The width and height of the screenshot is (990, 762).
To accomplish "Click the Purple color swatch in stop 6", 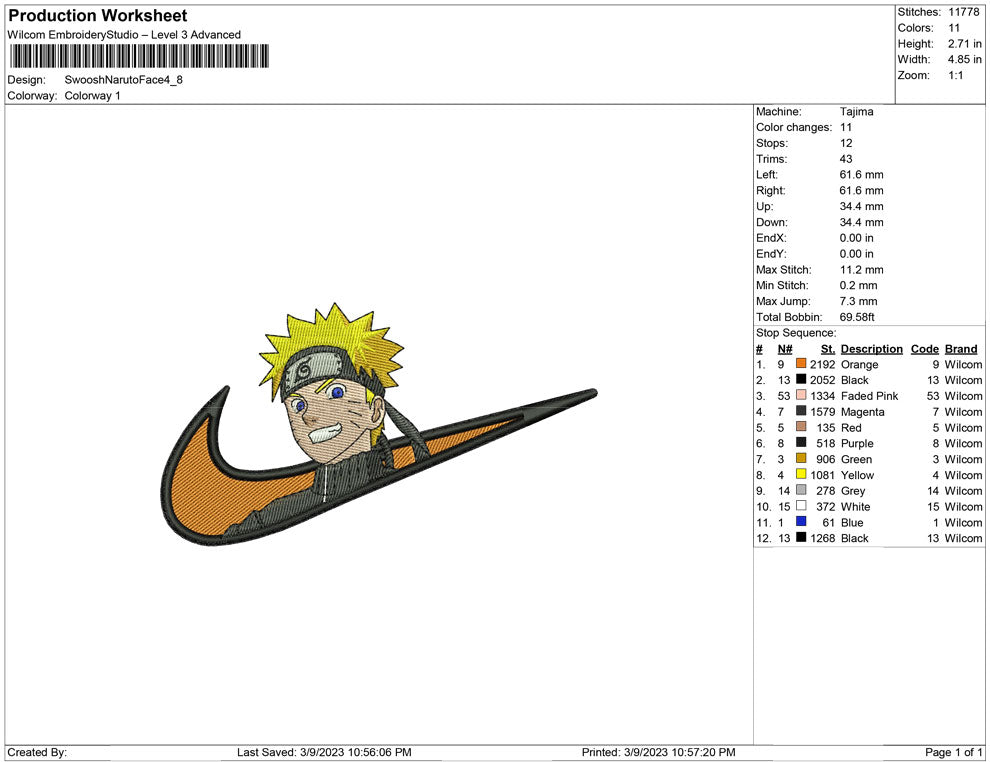I will pos(801,443).
